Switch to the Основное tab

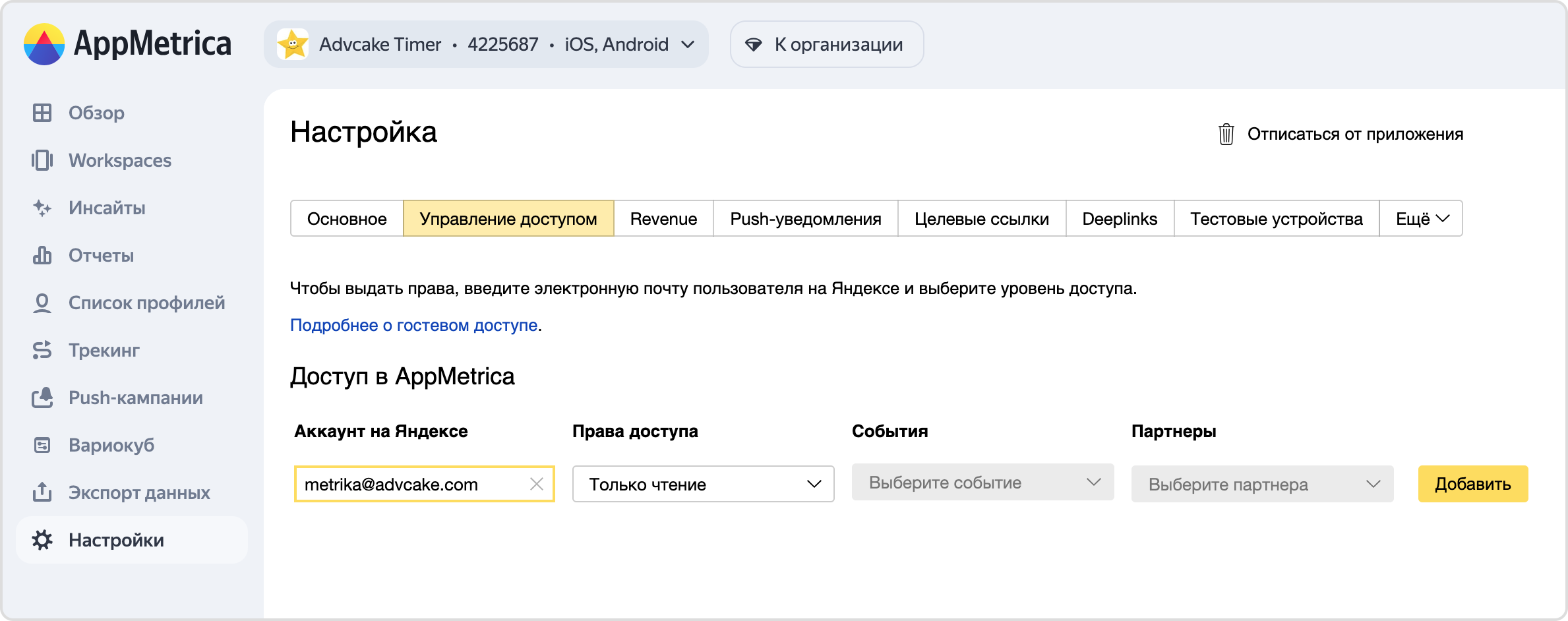tap(347, 218)
